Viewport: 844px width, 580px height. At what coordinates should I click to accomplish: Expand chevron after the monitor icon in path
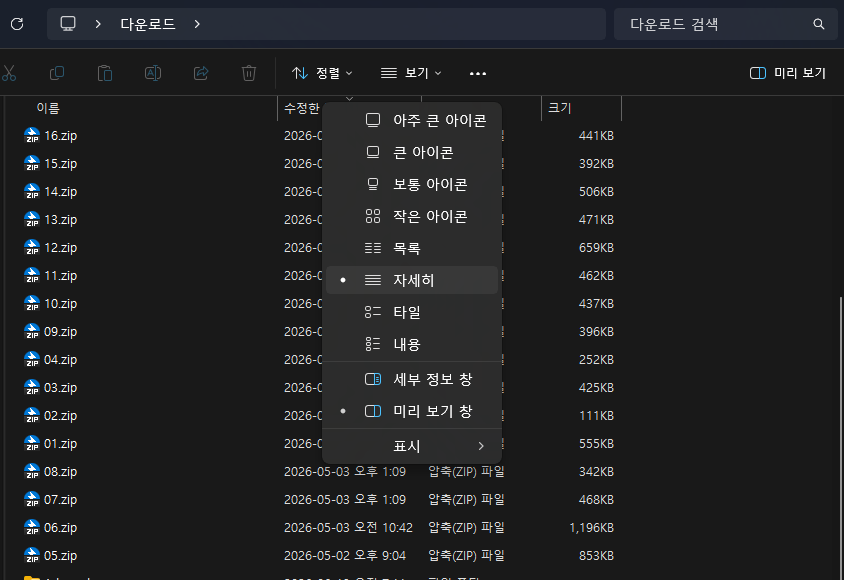(98, 24)
